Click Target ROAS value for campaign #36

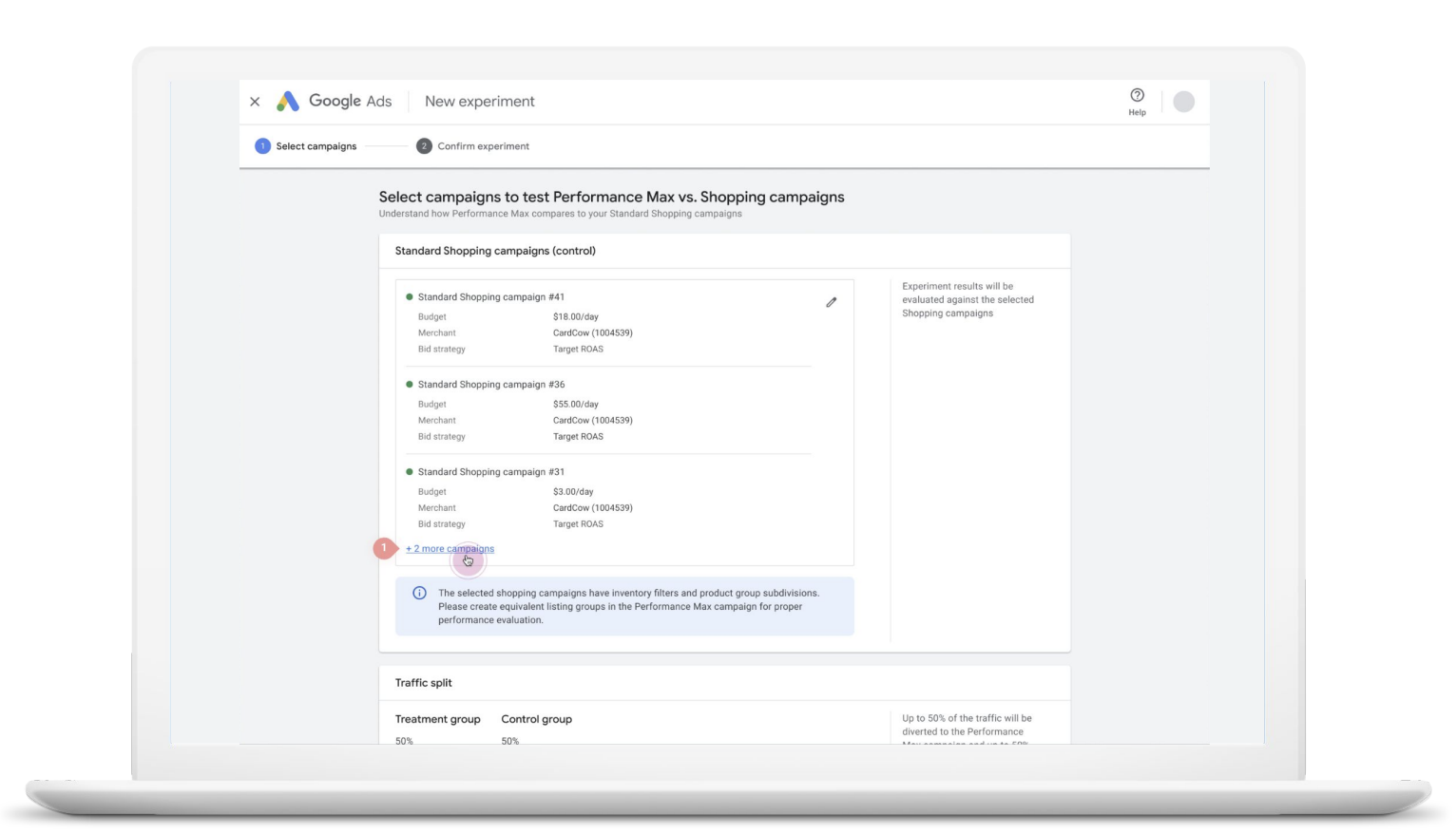tap(578, 437)
